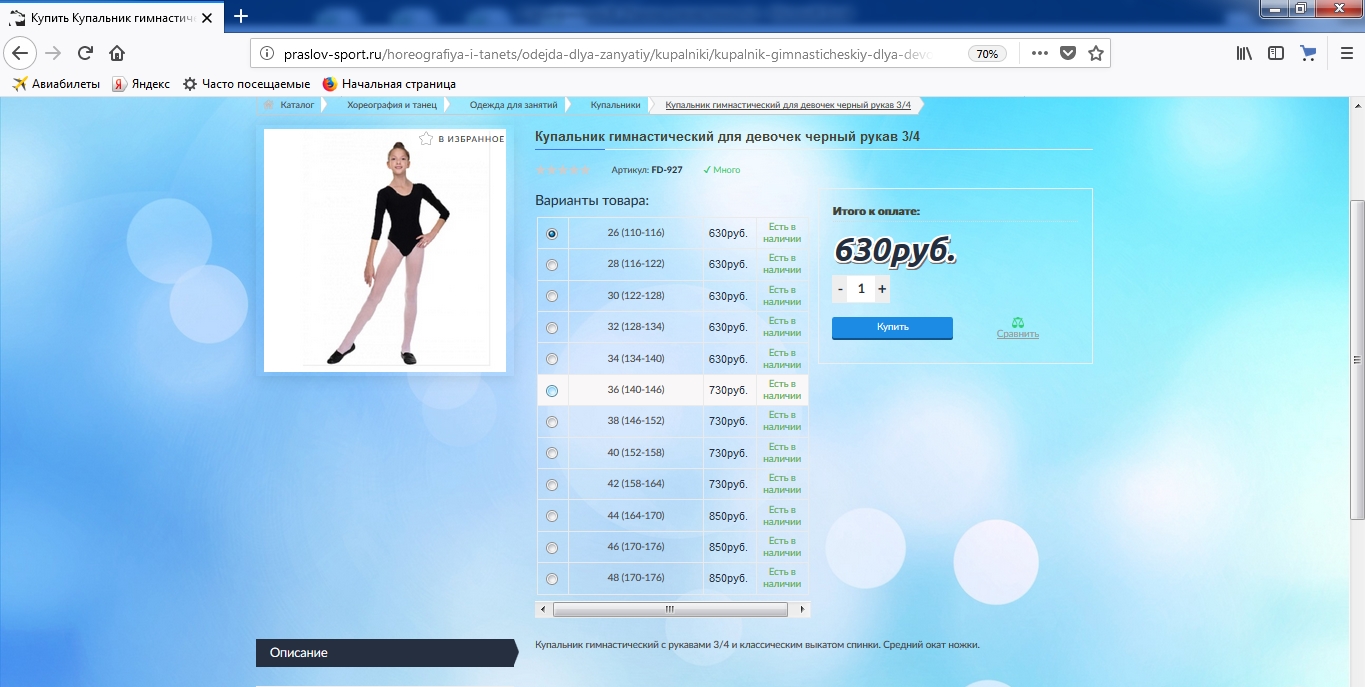
Task: Open the Сравнить comparison link
Action: [x=1019, y=333]
